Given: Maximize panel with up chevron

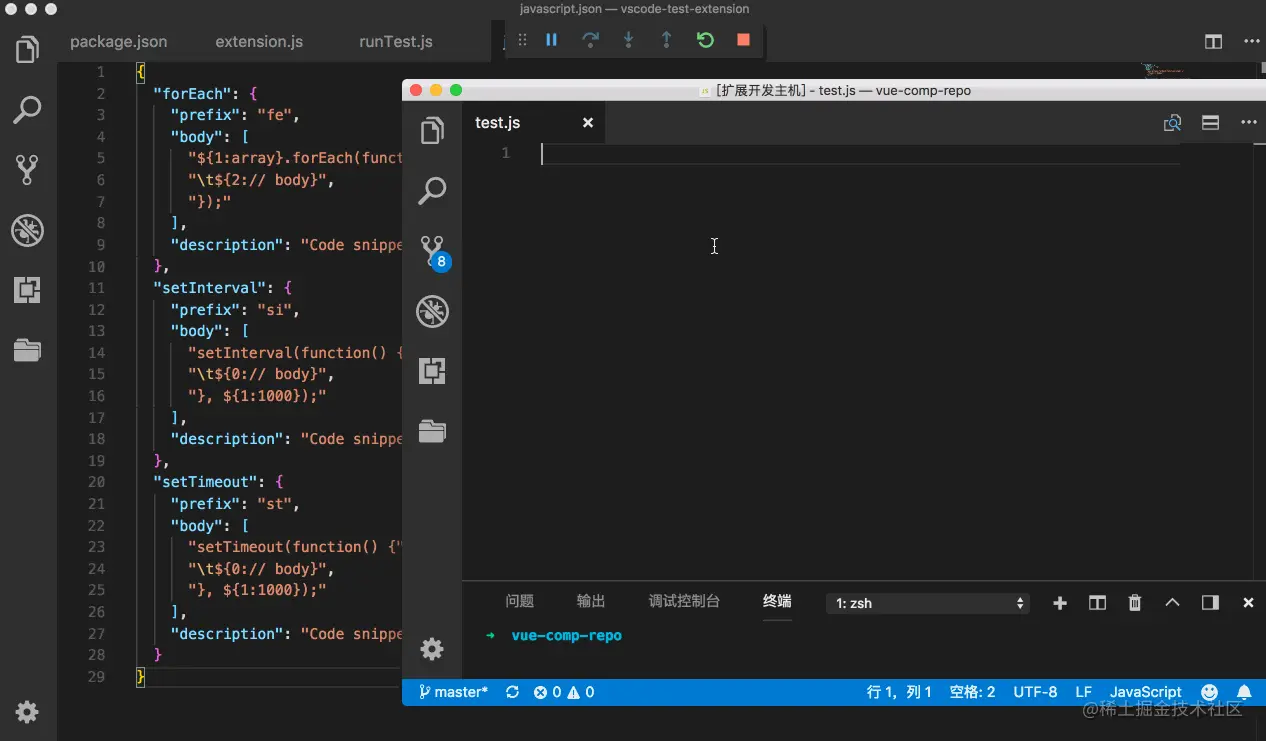Looking at the screenshot, I should tap(1173, 603).
